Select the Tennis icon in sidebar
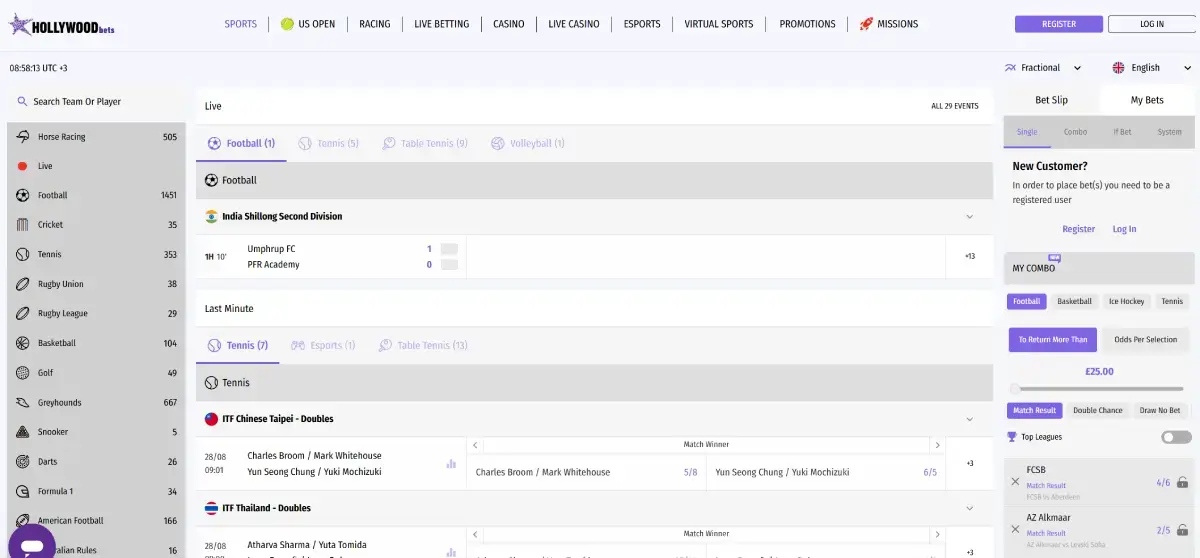1200x558 pixels. click(22, 254)
